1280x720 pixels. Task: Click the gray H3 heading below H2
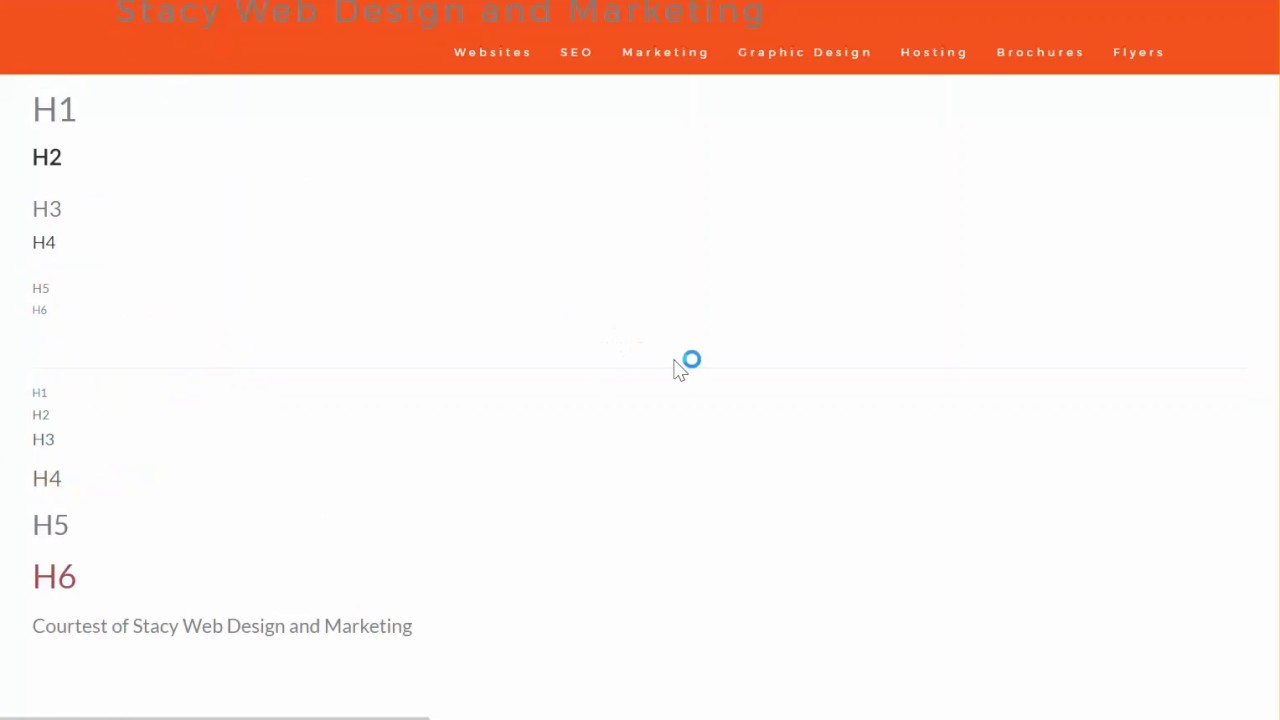pos(47,209)
